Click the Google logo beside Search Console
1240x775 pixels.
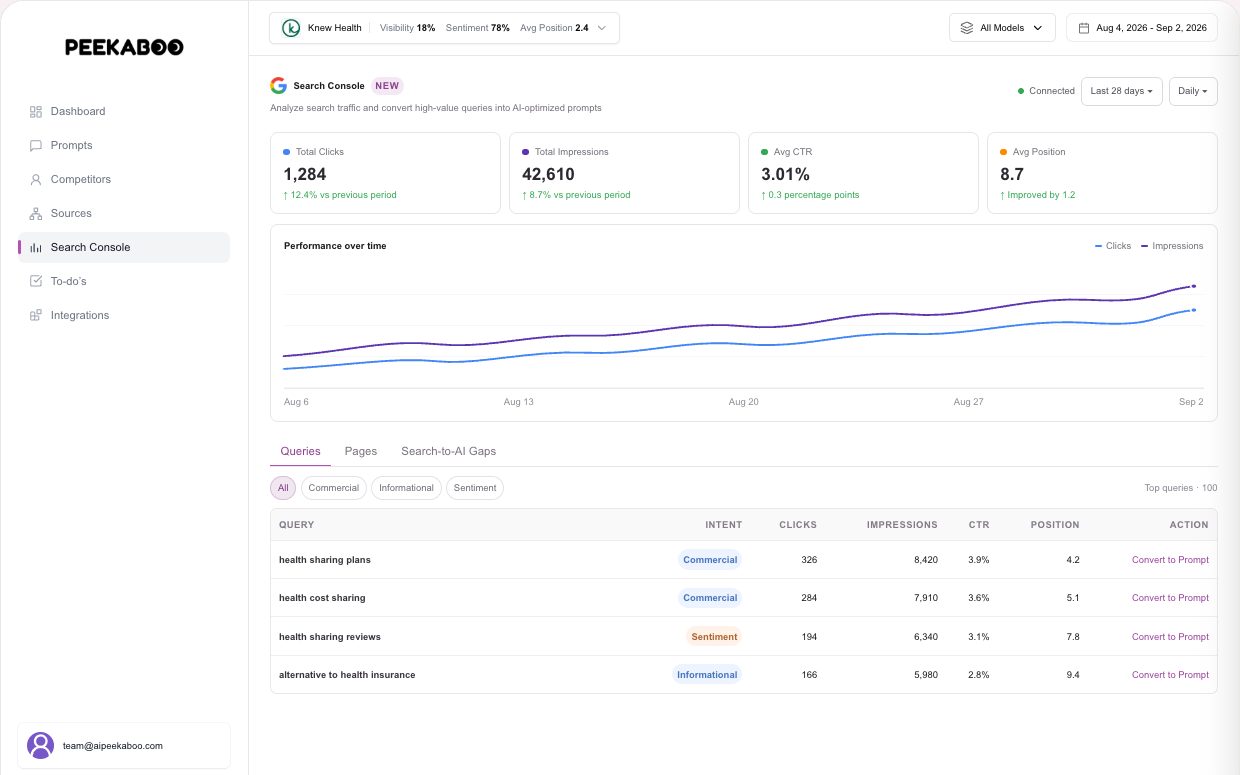278,86
